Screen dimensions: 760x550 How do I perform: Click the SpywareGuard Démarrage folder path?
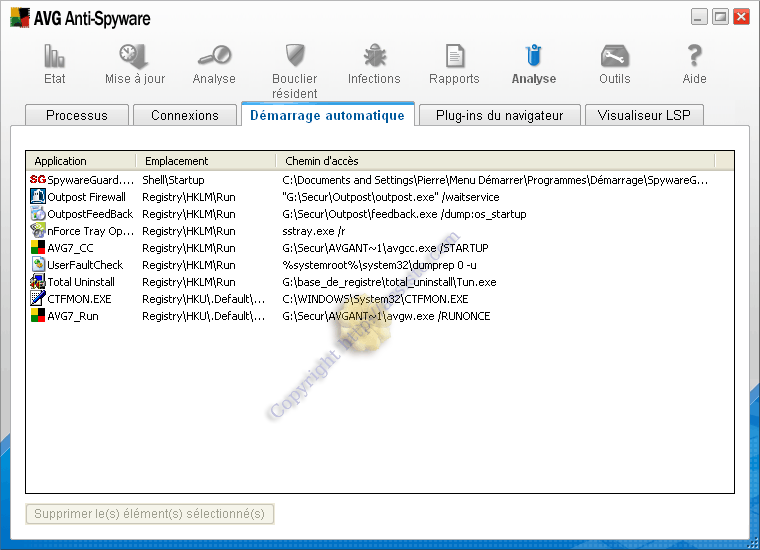pos(495,180)
